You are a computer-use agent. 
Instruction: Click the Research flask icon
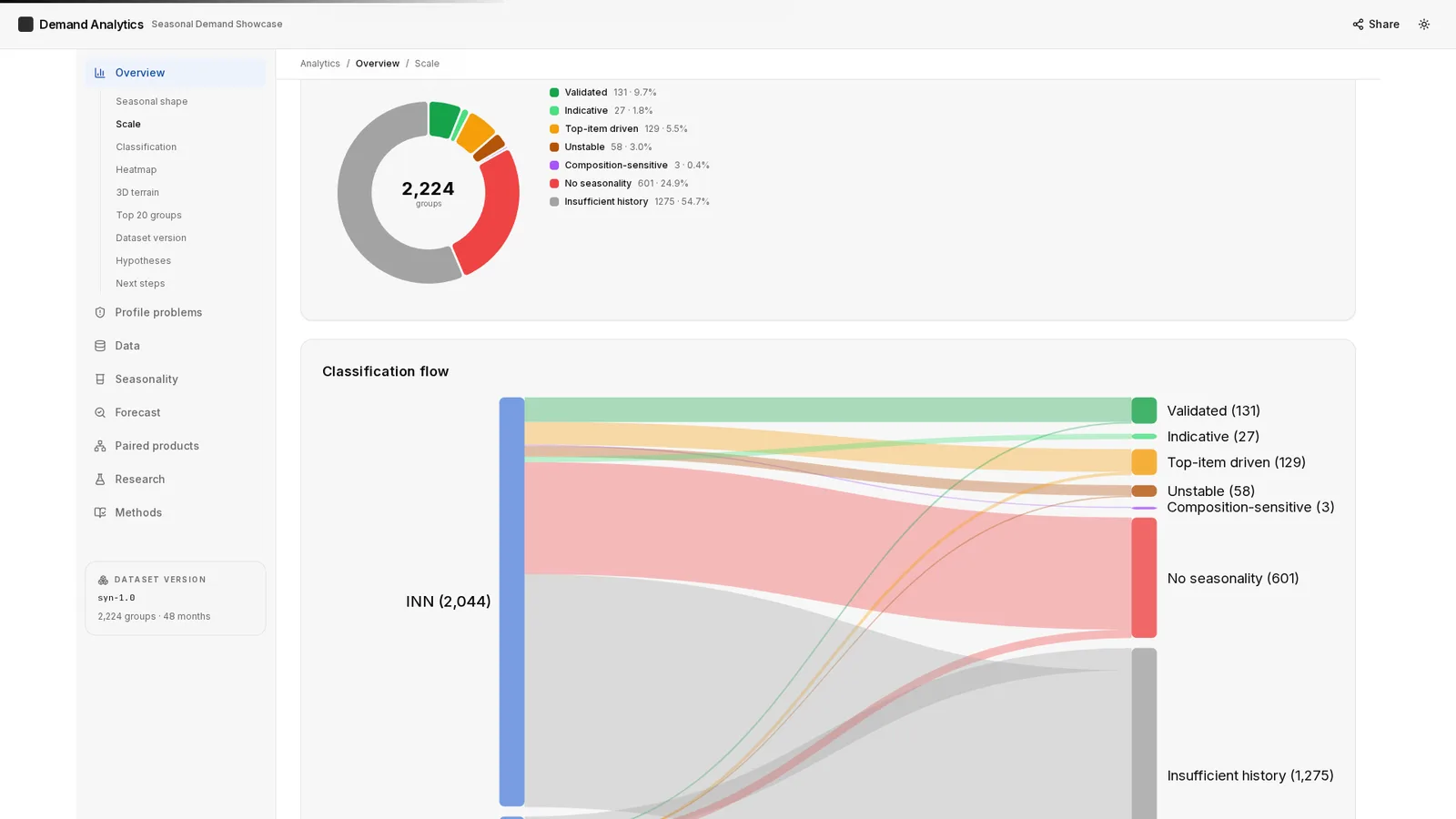coord(100,480)
